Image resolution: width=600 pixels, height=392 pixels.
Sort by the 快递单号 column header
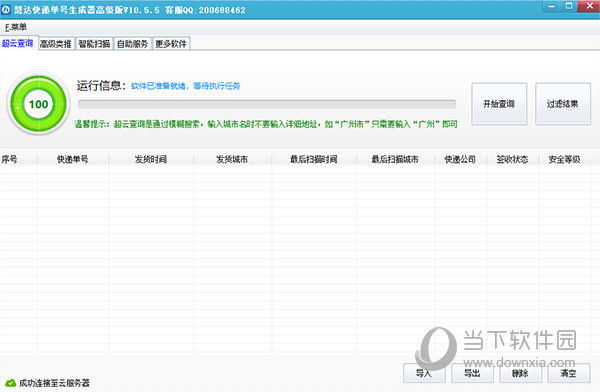[x=73, y=159]
